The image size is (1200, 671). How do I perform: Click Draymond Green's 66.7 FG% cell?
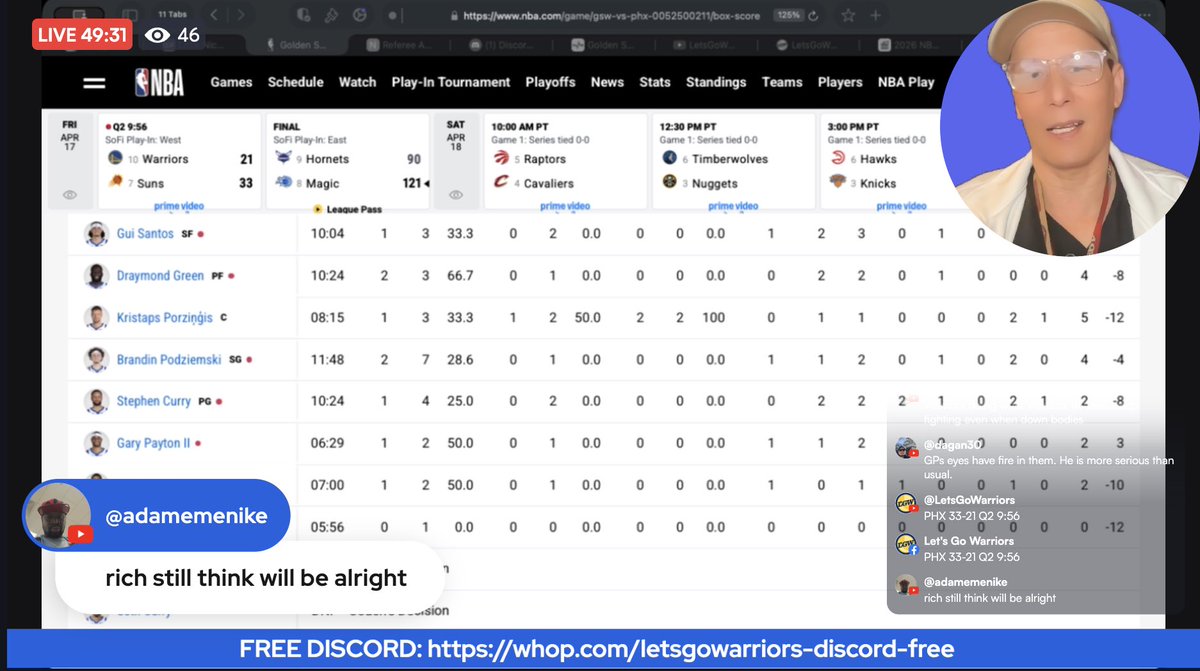460,276
